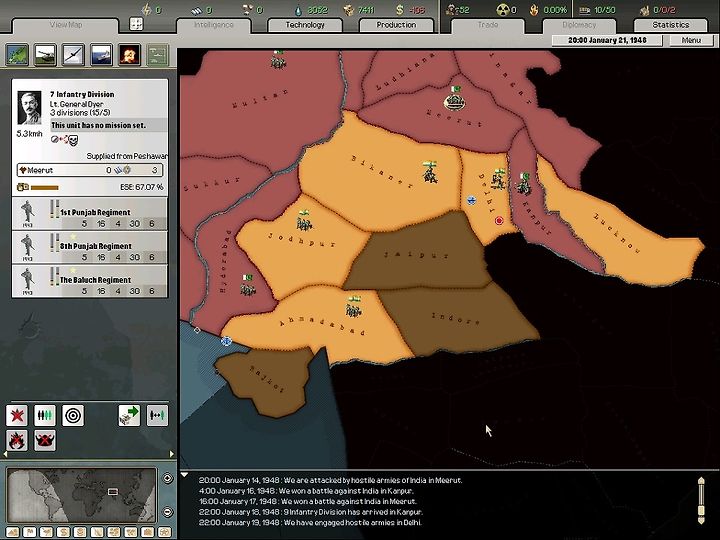Click the split units arrows button
This screenshot has height=540, width=720.
[157, 416]
